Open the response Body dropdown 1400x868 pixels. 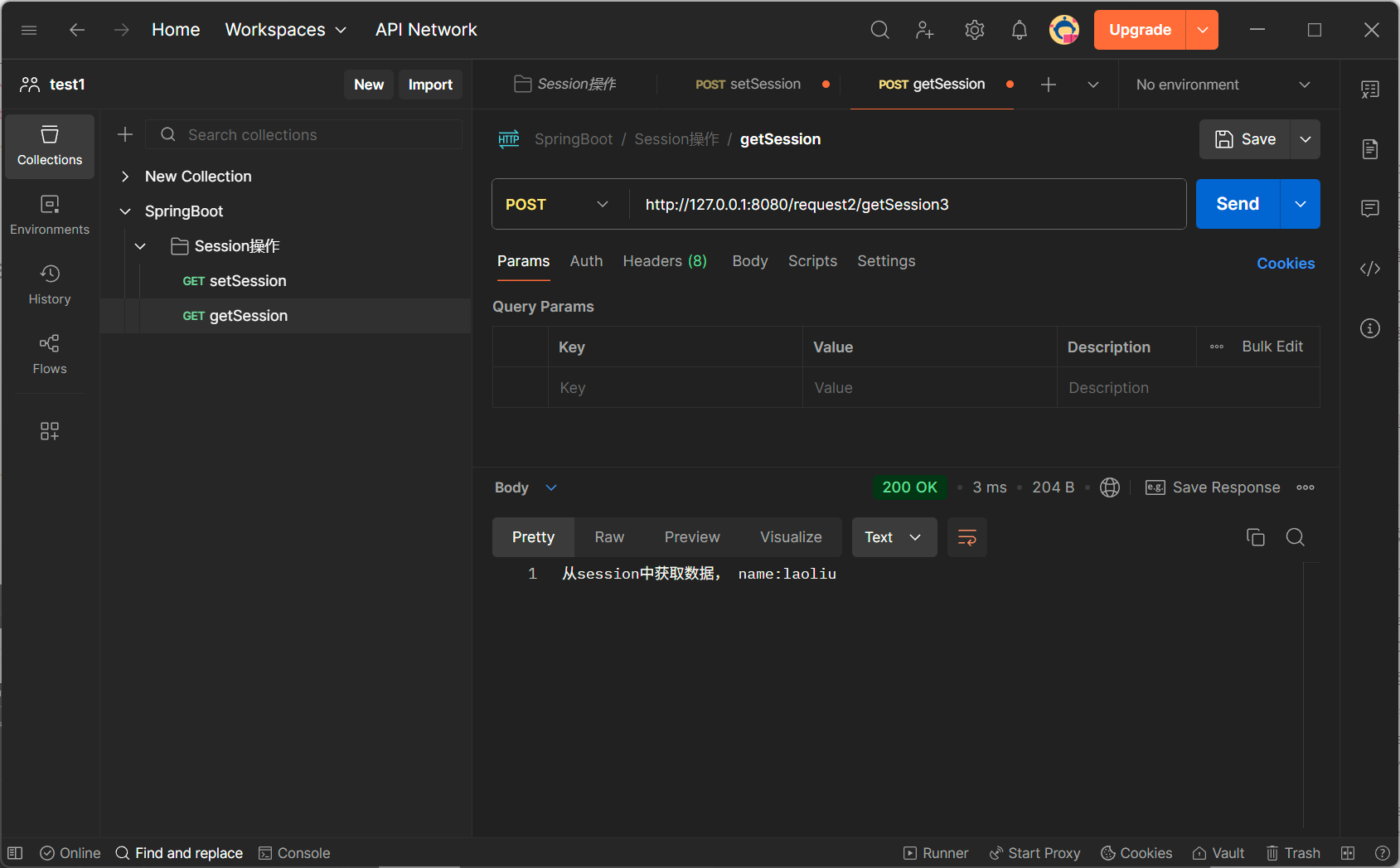(526, 487)
